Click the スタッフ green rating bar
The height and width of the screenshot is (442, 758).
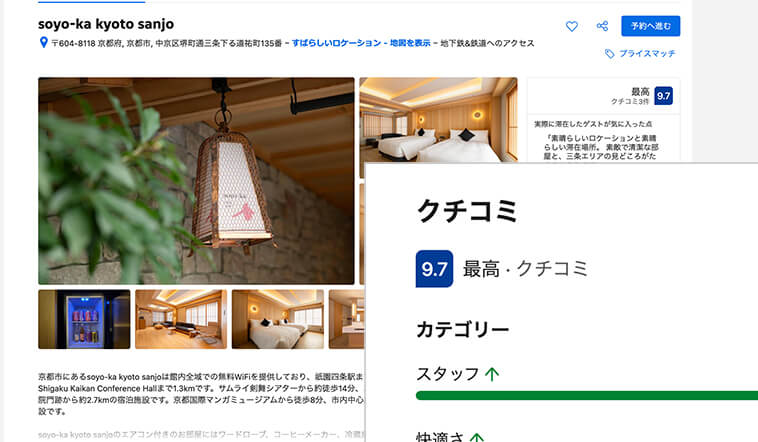coord(587,396)
